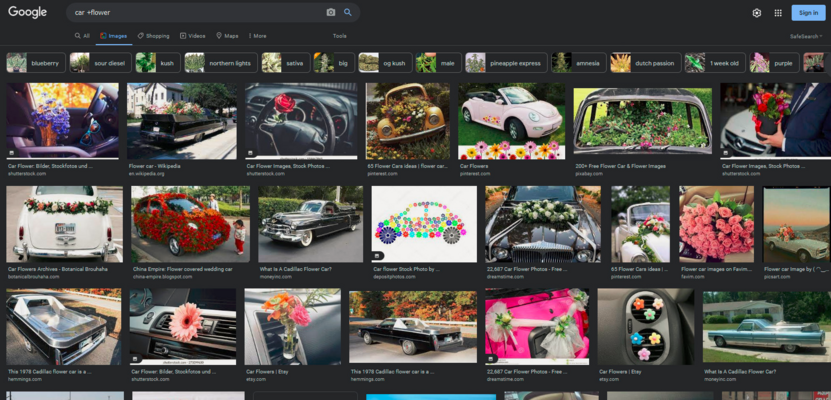The image size is (831, 400).
Task: Click '65 Flower Cars ideas | flower car...' caption
Action: tap(407, 166)
